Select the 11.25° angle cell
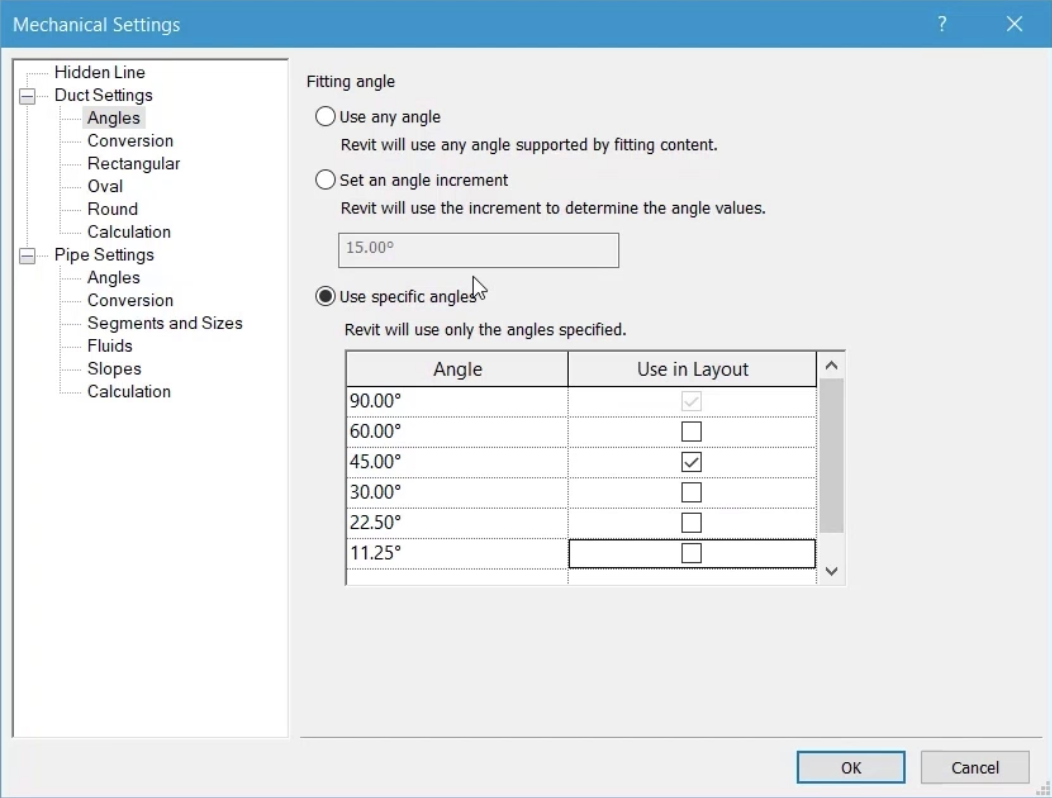The width and height of the screenshot is (1052, 798). tap(458, 553)
